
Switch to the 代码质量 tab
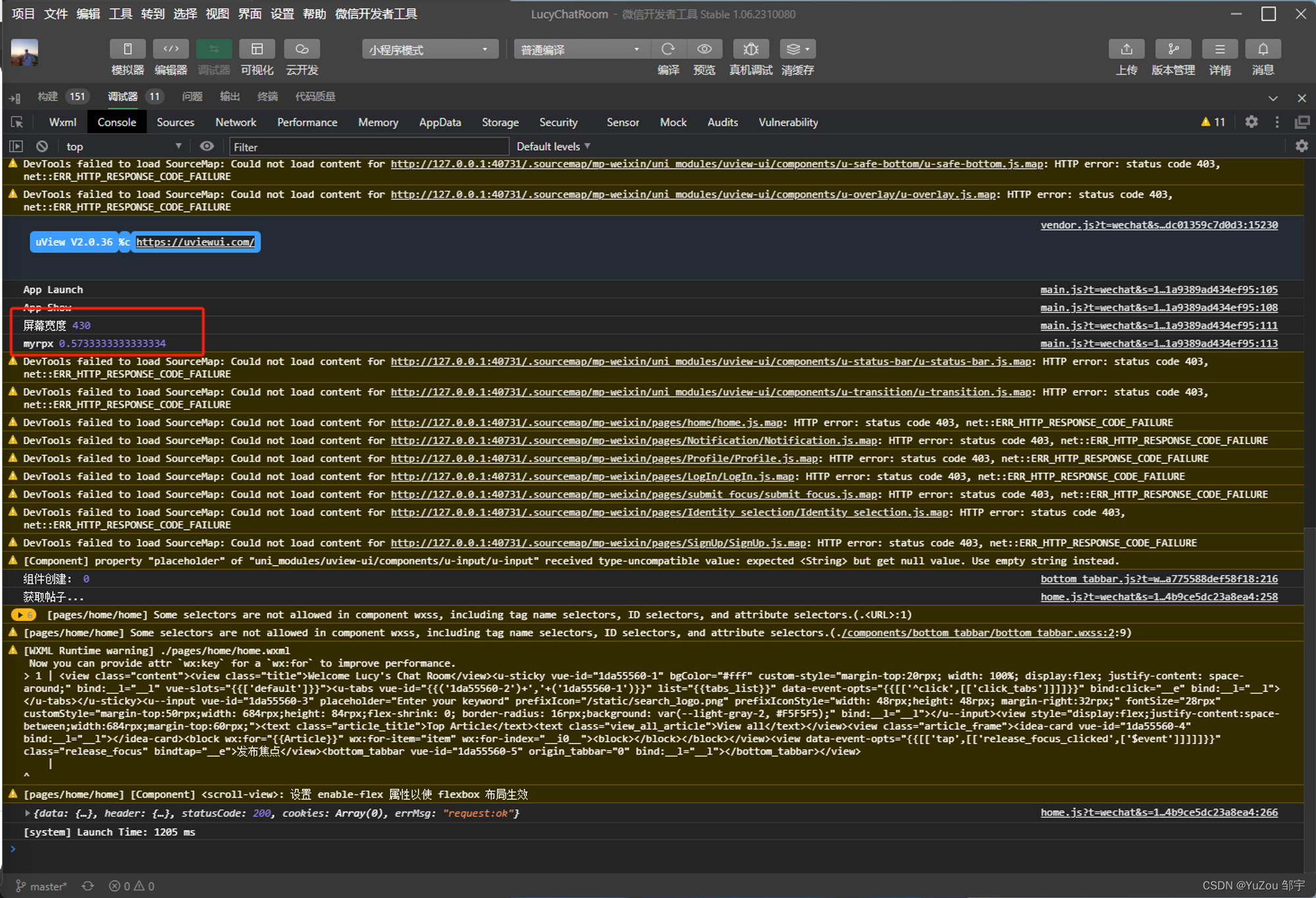315,97
